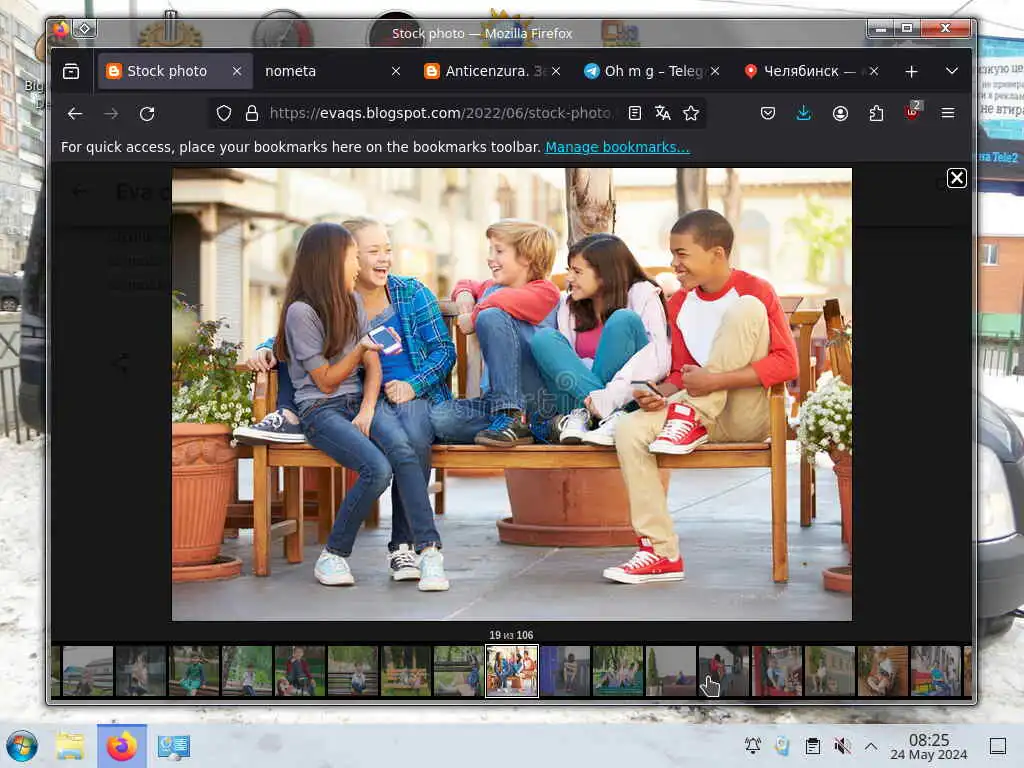The width and height of the screenshot is (1024, 768).
Task: Click the main teenagers bench photo
Action: pyautogui.click(x=511, y=394)
